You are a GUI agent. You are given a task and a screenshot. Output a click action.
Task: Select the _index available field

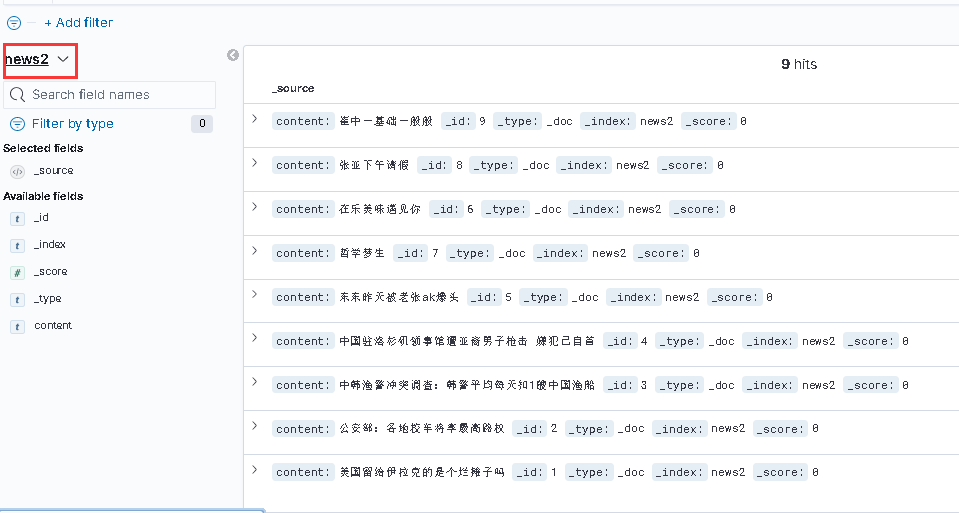click(x=50, y=244)
